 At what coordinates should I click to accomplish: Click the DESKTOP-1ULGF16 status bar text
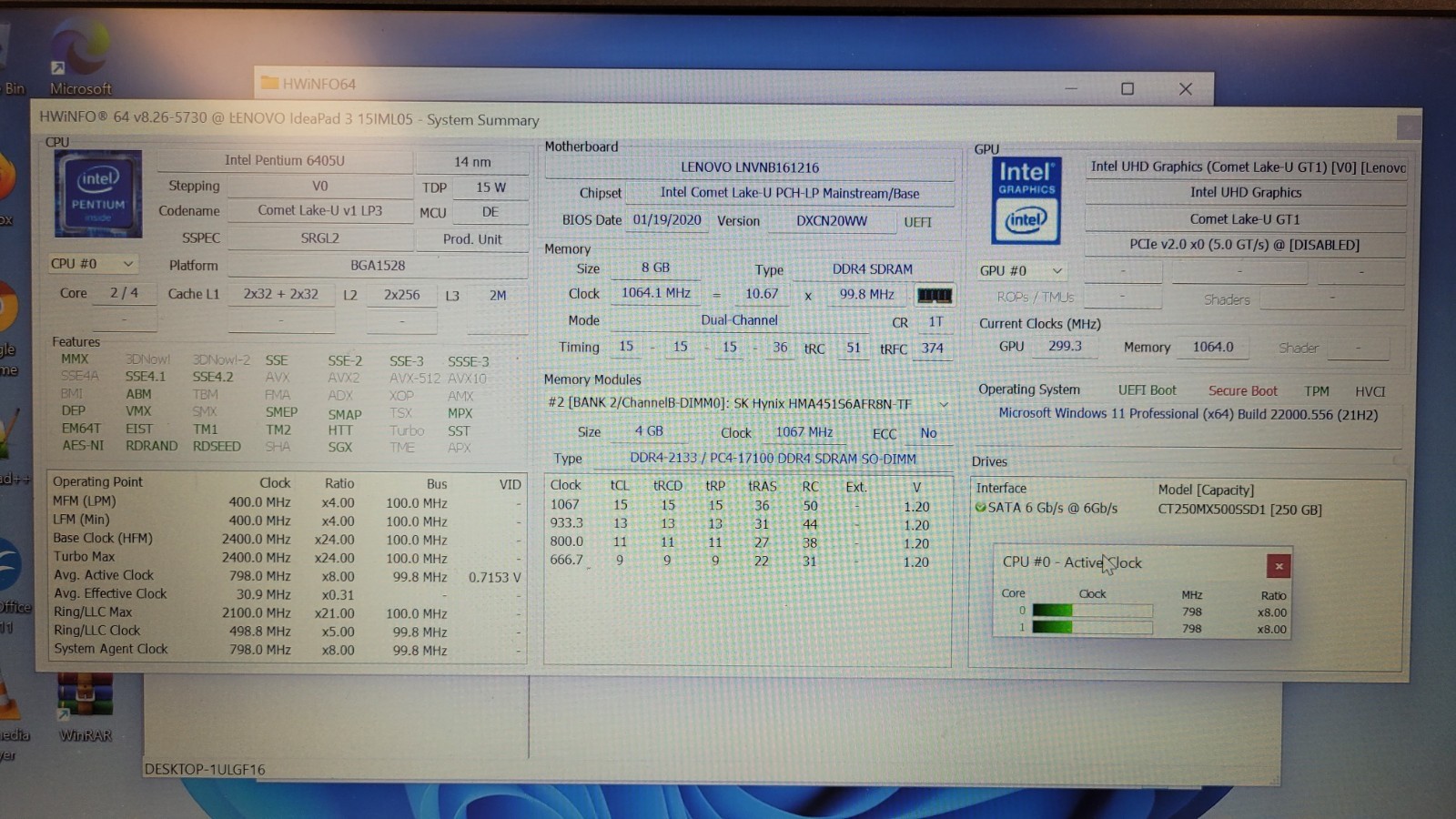pos(205,770)
